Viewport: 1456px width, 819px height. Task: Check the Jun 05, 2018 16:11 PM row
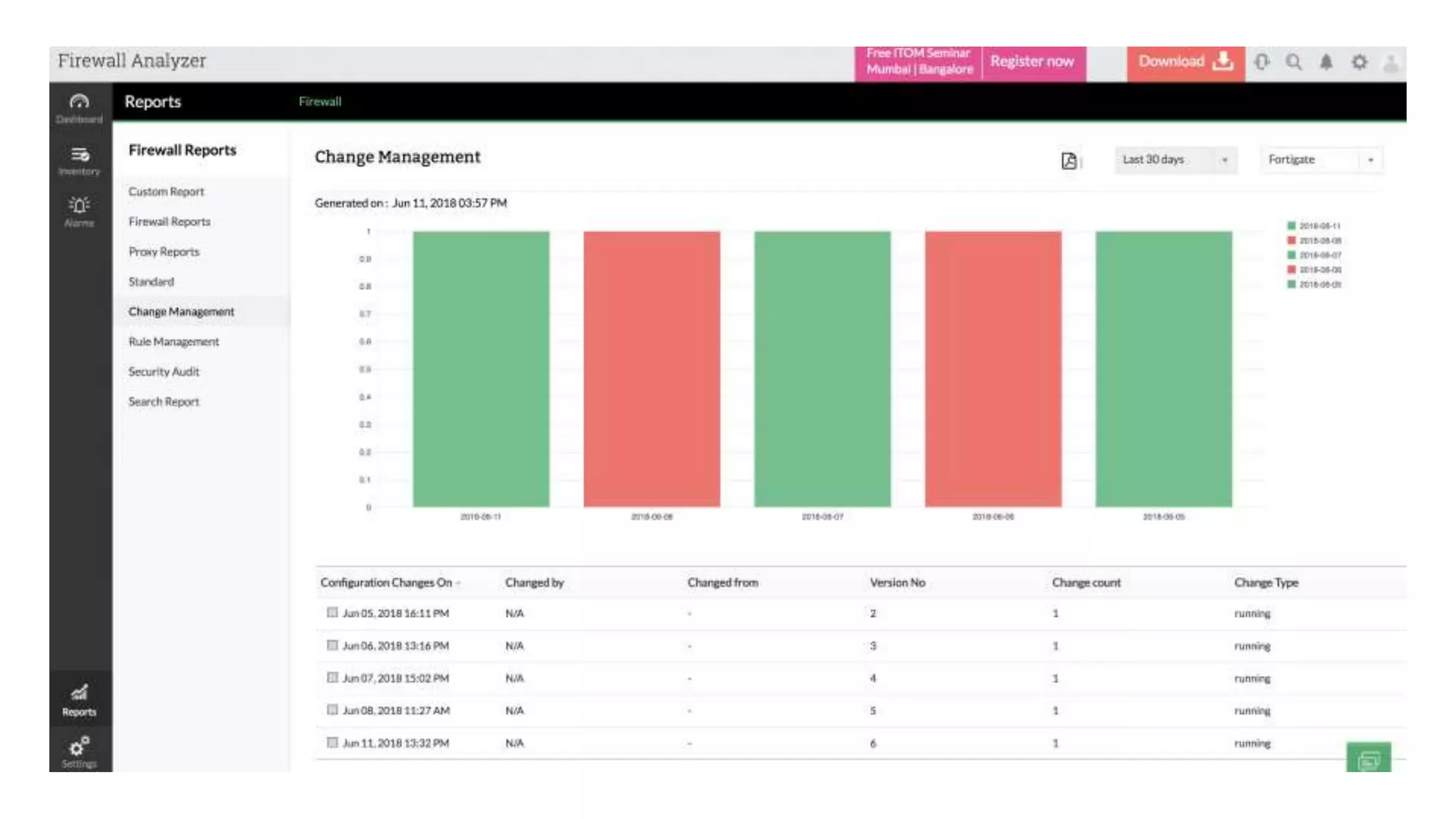pyautogui.click(x=332, y=612)
